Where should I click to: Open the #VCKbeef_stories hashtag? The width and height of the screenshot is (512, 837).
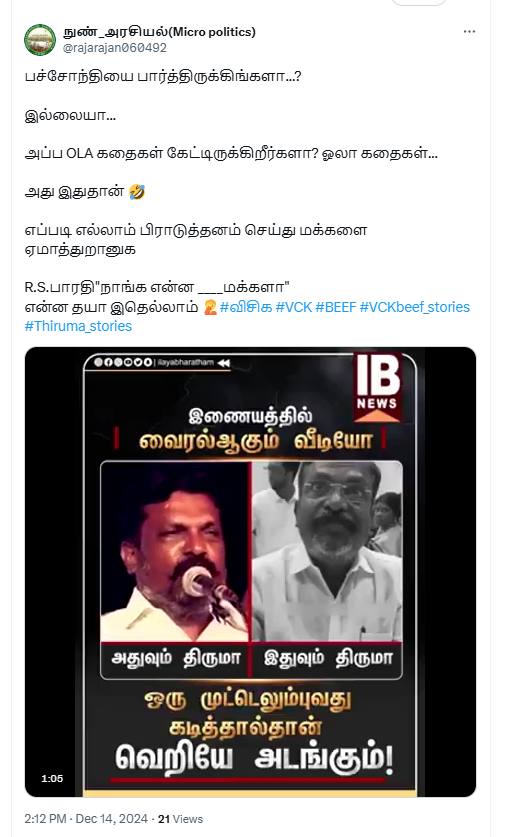point(415,307)
